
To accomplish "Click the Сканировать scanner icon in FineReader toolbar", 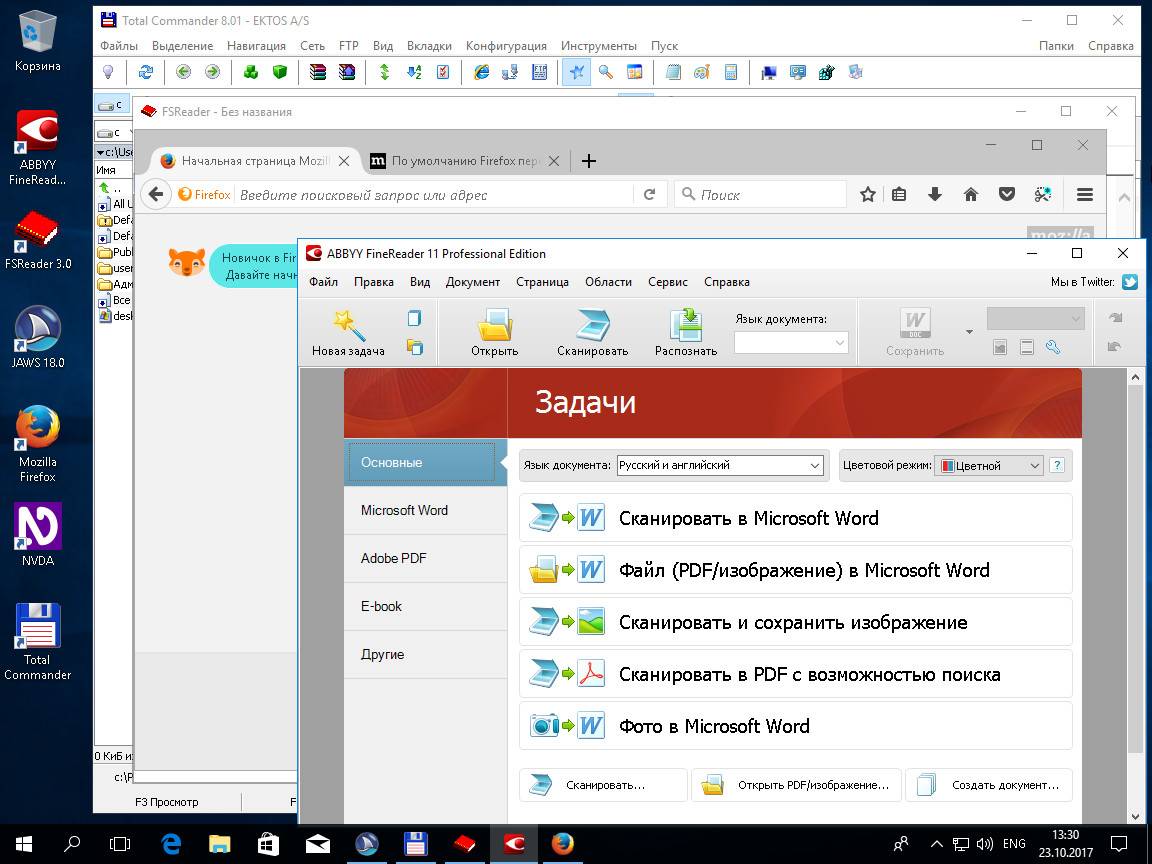I will coord(592,325).
